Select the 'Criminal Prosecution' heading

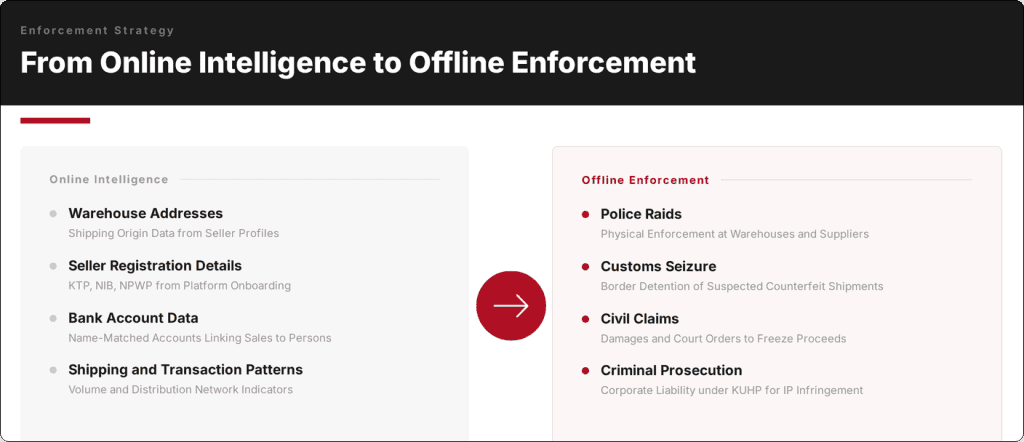[671, 370]
